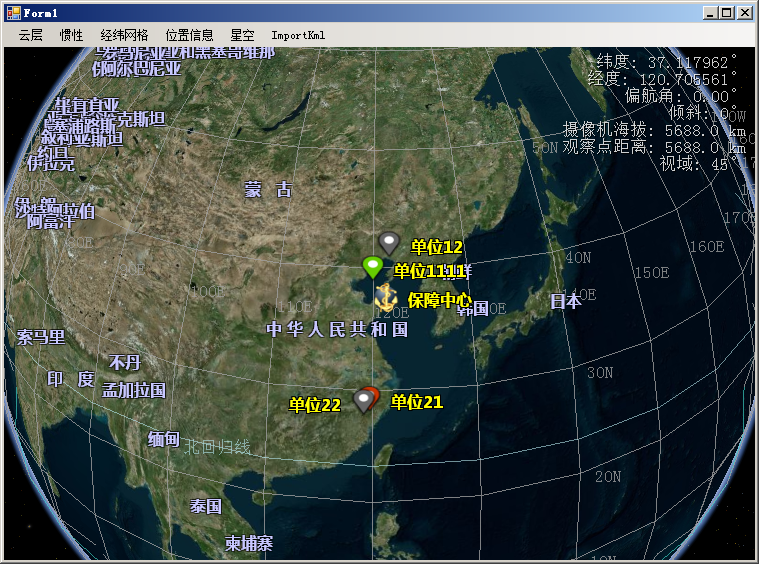
Task: Select the red pin marker for 单位21
Action: 372,396
